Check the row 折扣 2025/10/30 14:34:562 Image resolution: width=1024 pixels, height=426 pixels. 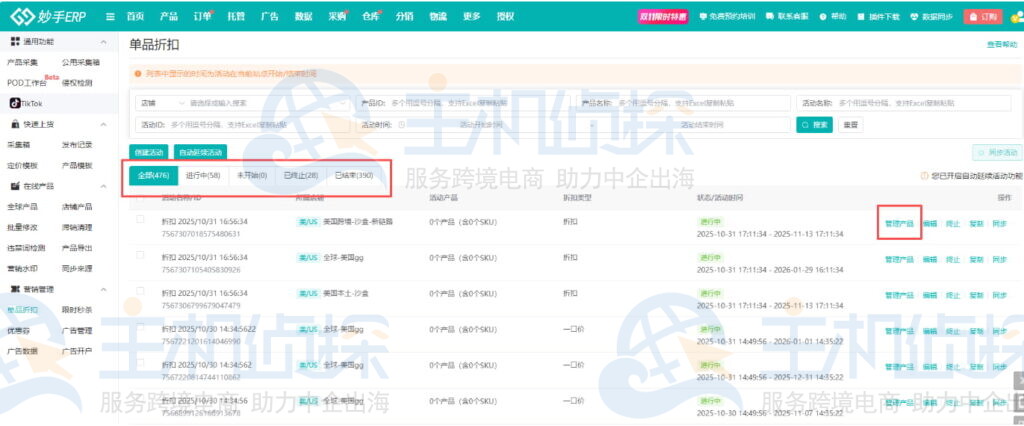pyautogui.click(x=140, y=362)
